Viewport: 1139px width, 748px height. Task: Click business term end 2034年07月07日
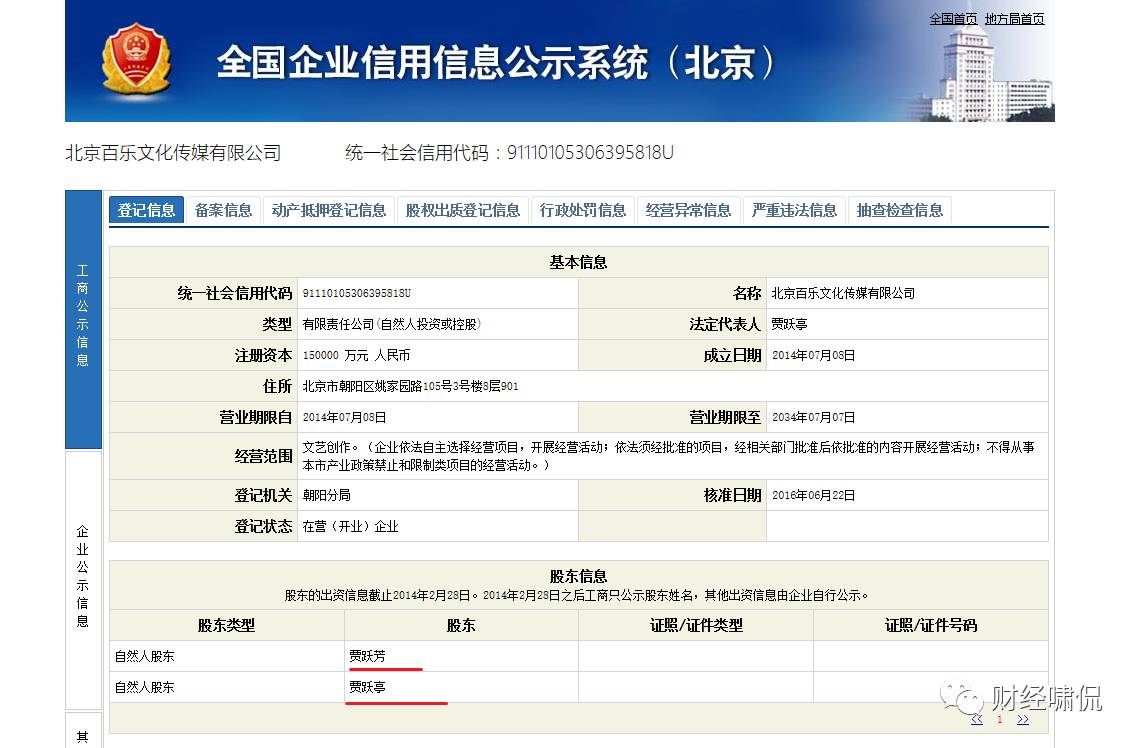(x=813, y=417)
